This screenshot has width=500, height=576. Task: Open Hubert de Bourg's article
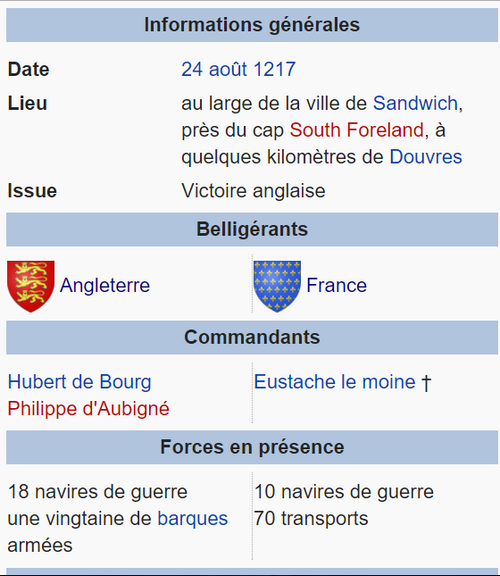click(x=79, y=382)
